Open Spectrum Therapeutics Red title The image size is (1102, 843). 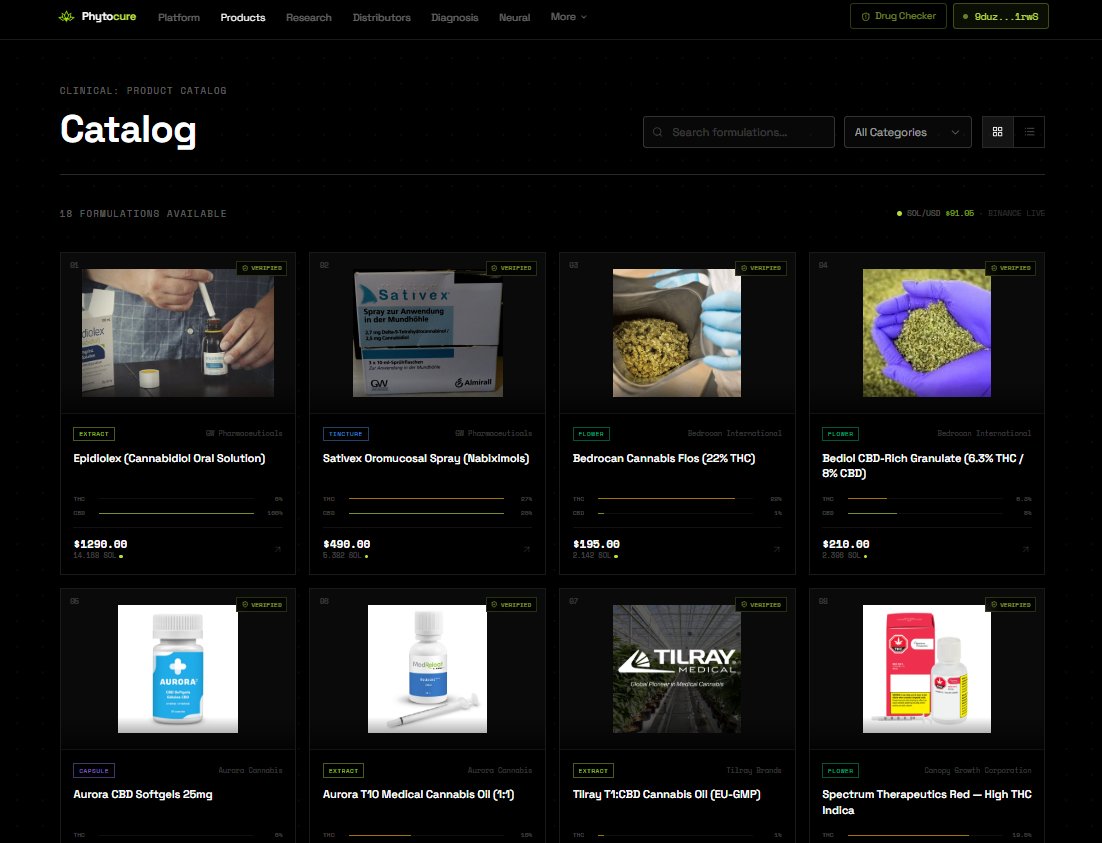(927, 802)
